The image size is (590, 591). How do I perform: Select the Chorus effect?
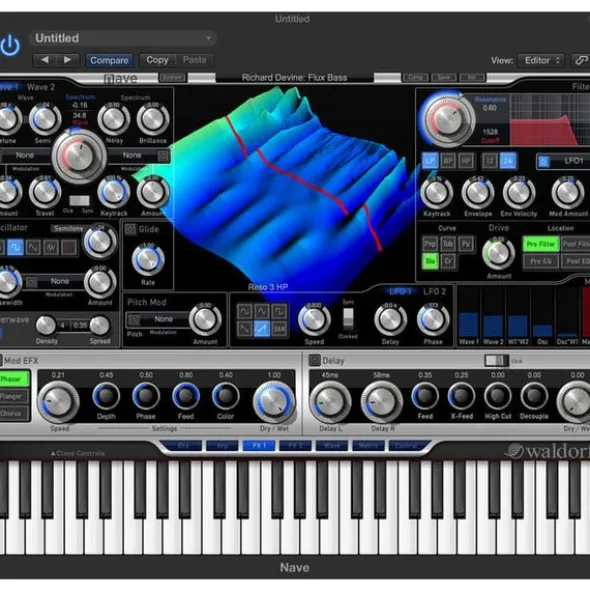pyautogui.click(x=14, y=413)
